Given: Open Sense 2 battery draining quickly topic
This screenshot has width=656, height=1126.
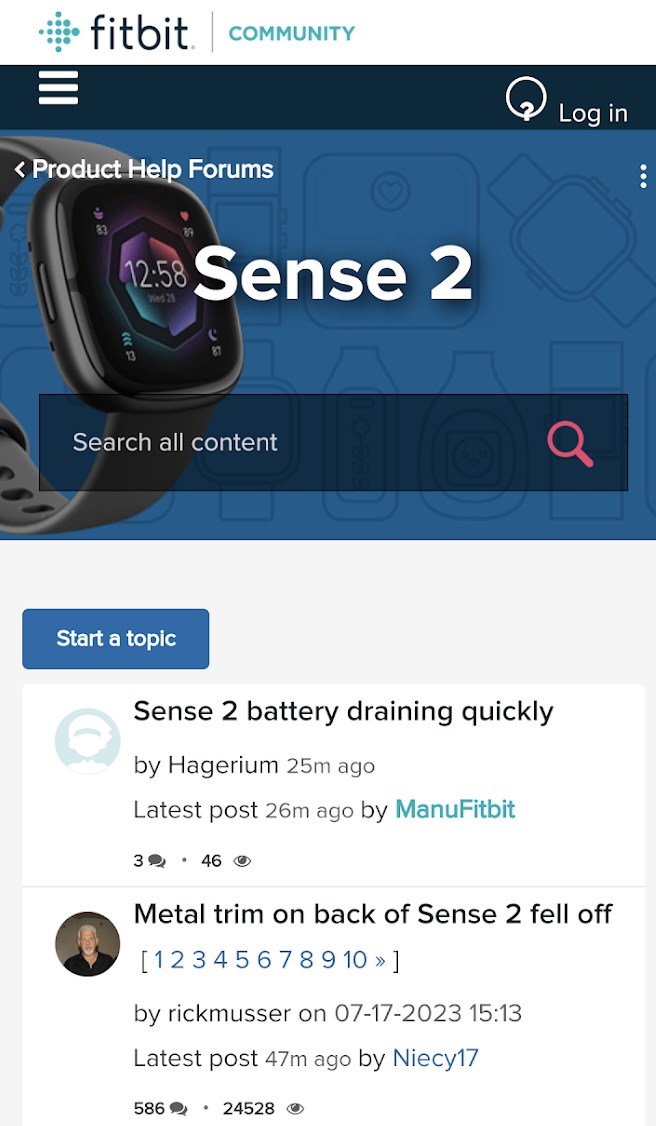Looking at the screenshot, I should tap(343, 711).
